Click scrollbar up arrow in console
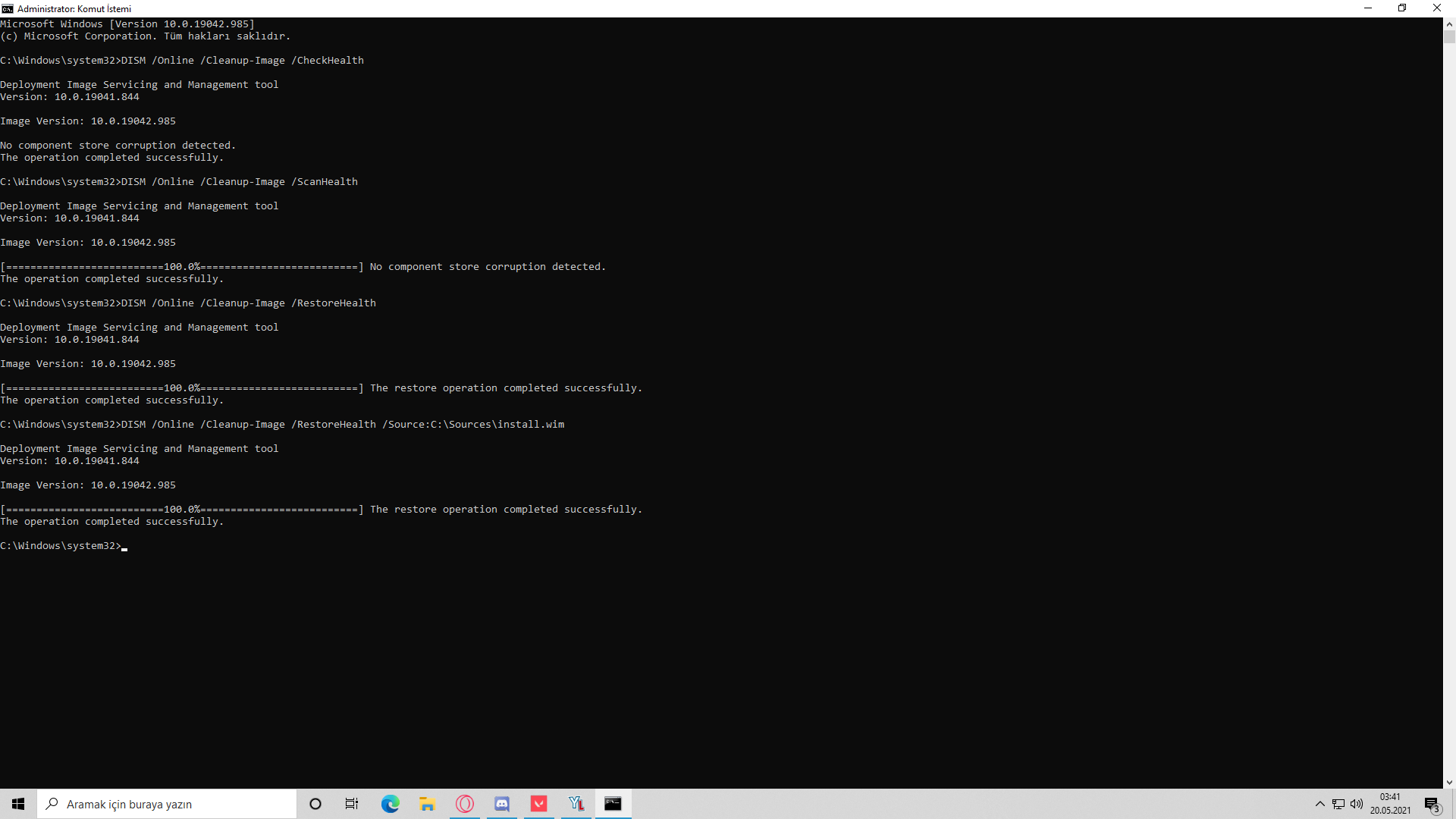Image resolution: width=1456 pixels, height=819 pixels. (x=1449, y=24)
